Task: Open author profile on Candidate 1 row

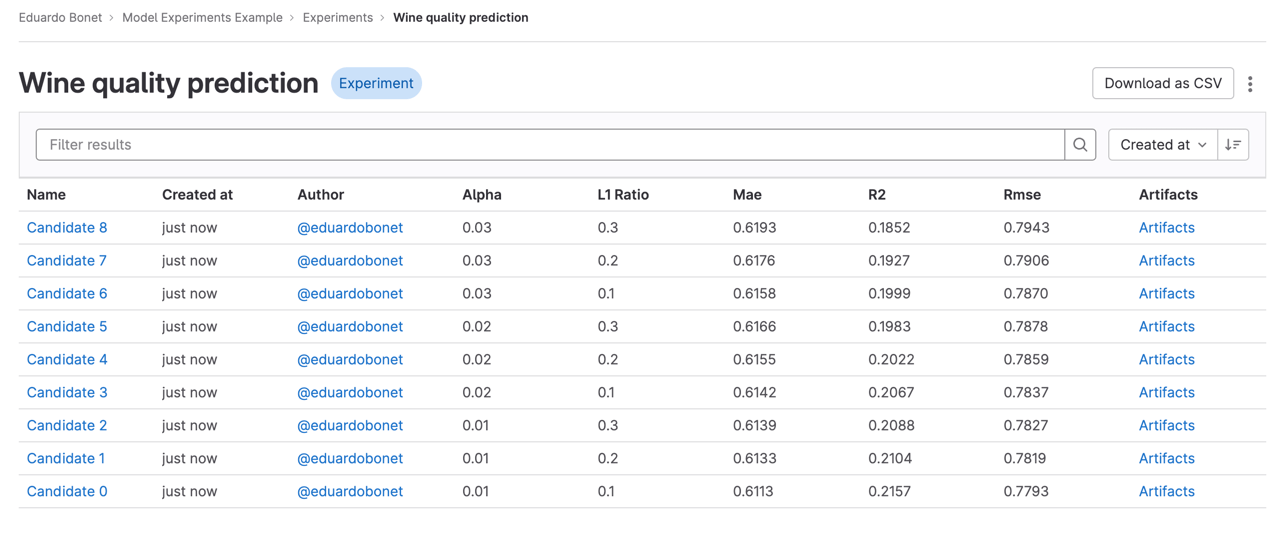Action: click(350, 459)
